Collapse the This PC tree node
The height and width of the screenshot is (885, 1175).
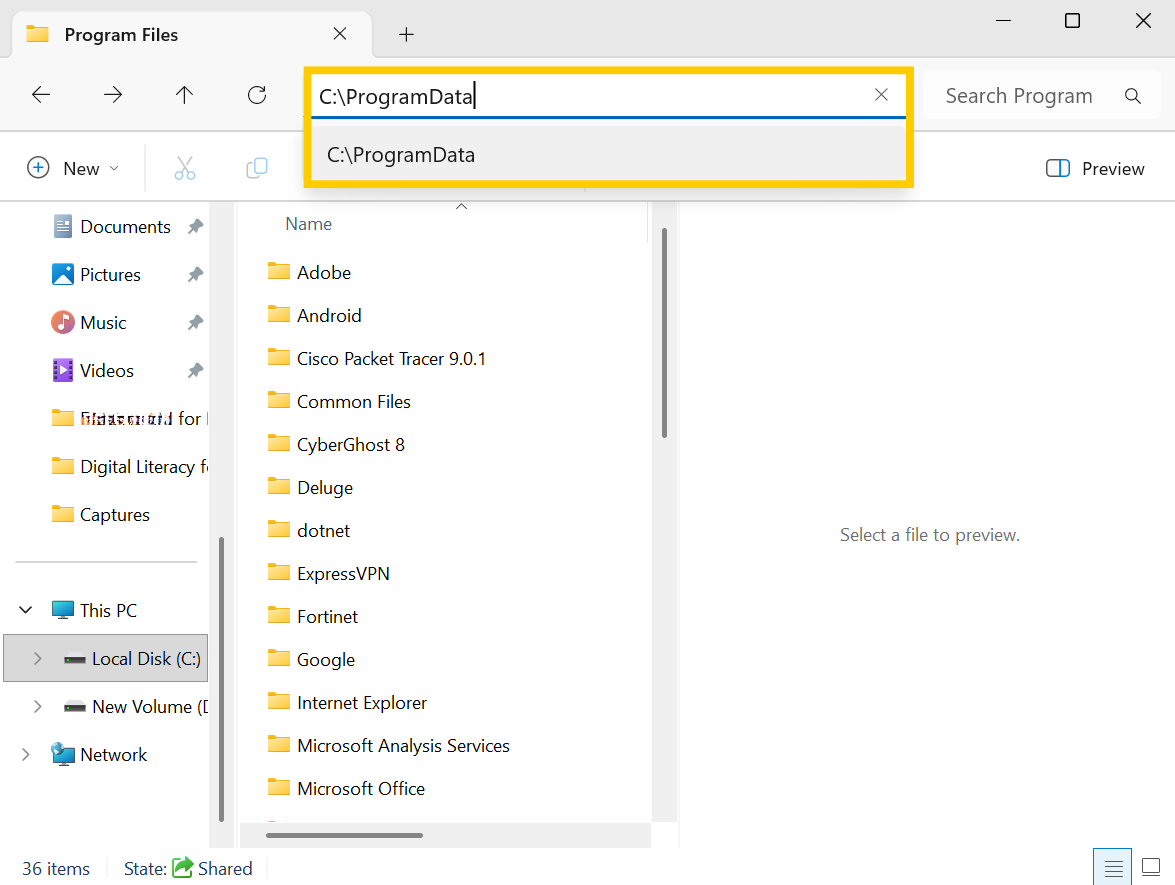[x=25, y=610]
